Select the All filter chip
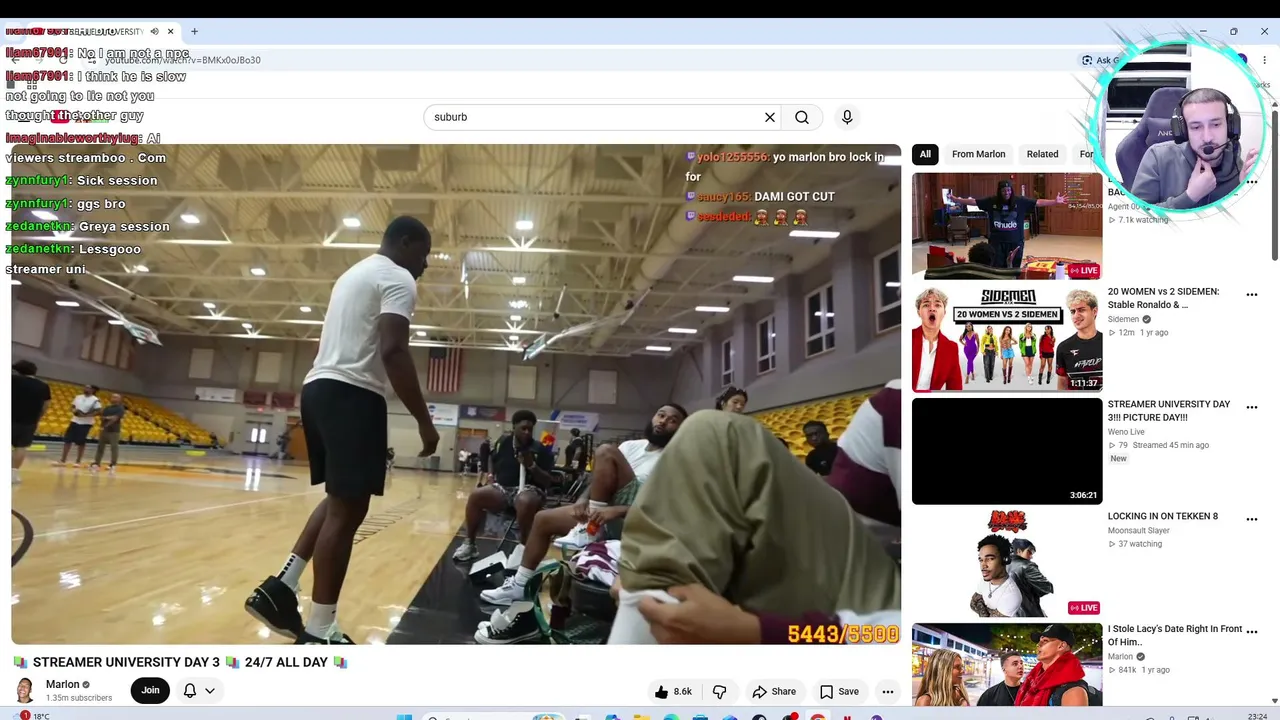The width and height of the screenshot is (1280, 720). (x=925, y=154)
